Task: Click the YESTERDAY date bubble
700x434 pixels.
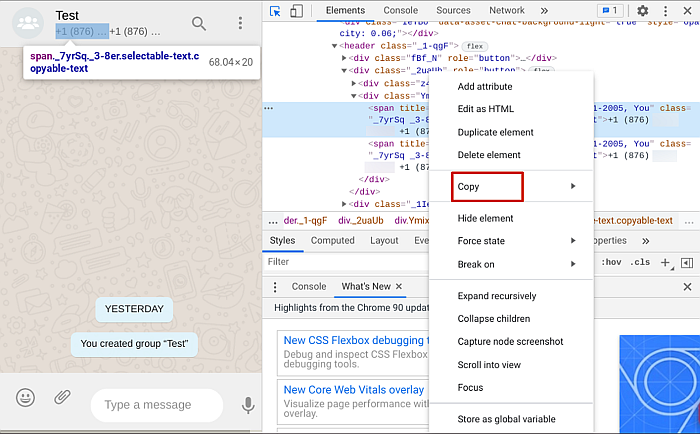Action: 134,309
